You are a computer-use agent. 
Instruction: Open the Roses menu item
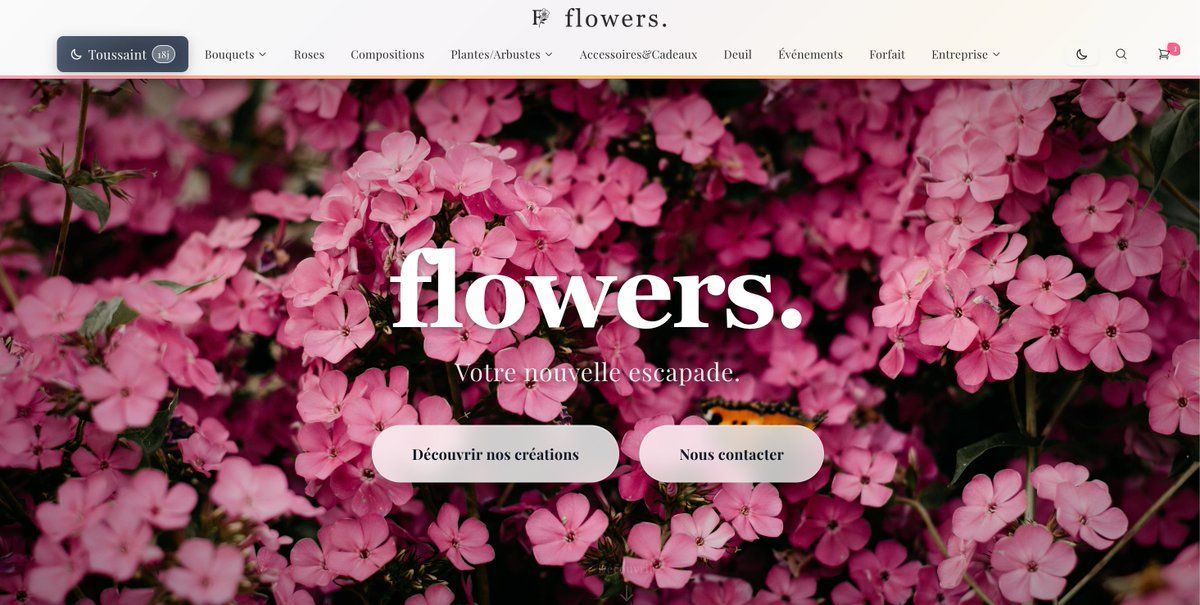(309, 54)
